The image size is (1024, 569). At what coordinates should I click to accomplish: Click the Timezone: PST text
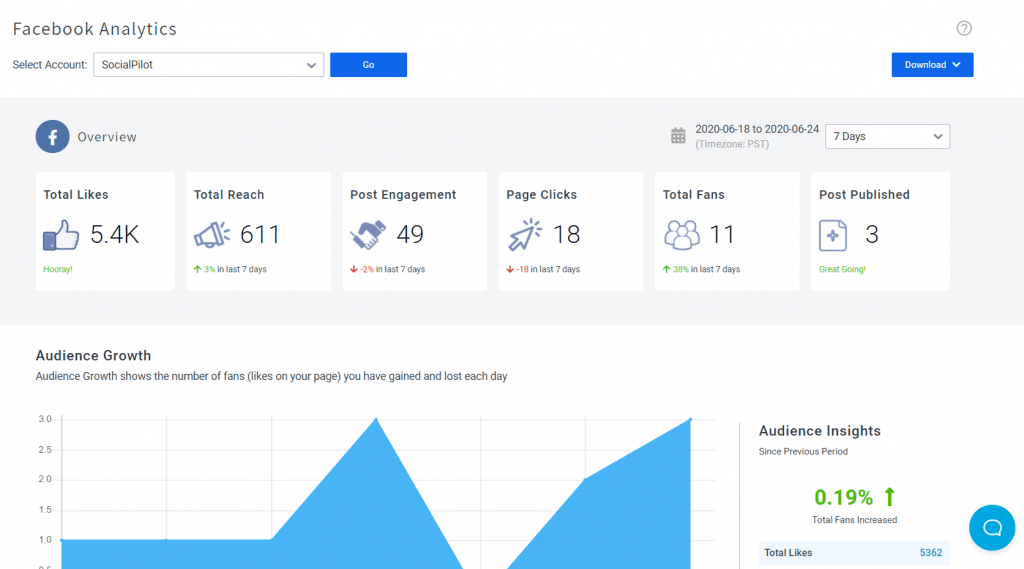pos(732,144)
